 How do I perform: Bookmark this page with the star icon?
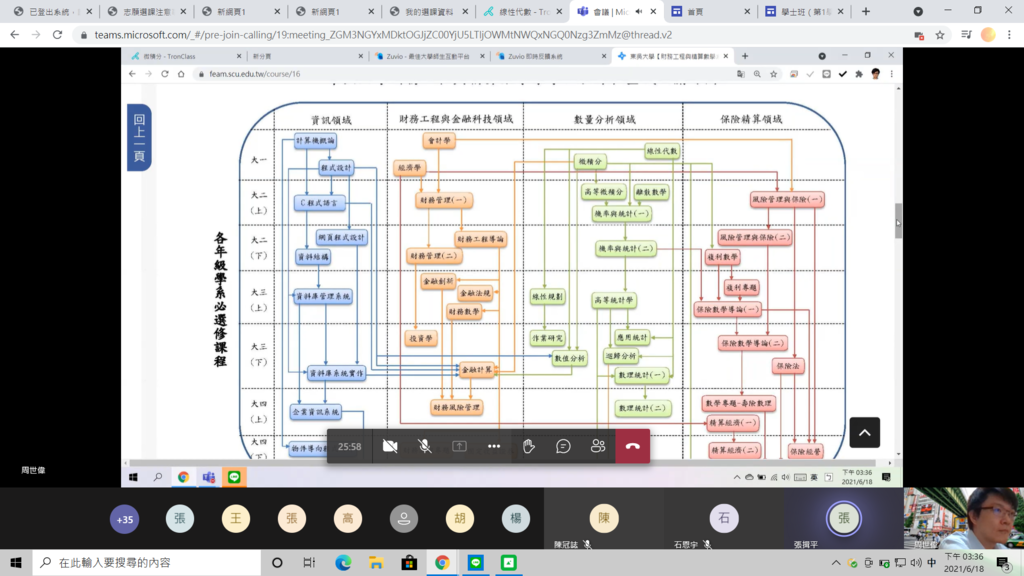[x=940, y=34]
